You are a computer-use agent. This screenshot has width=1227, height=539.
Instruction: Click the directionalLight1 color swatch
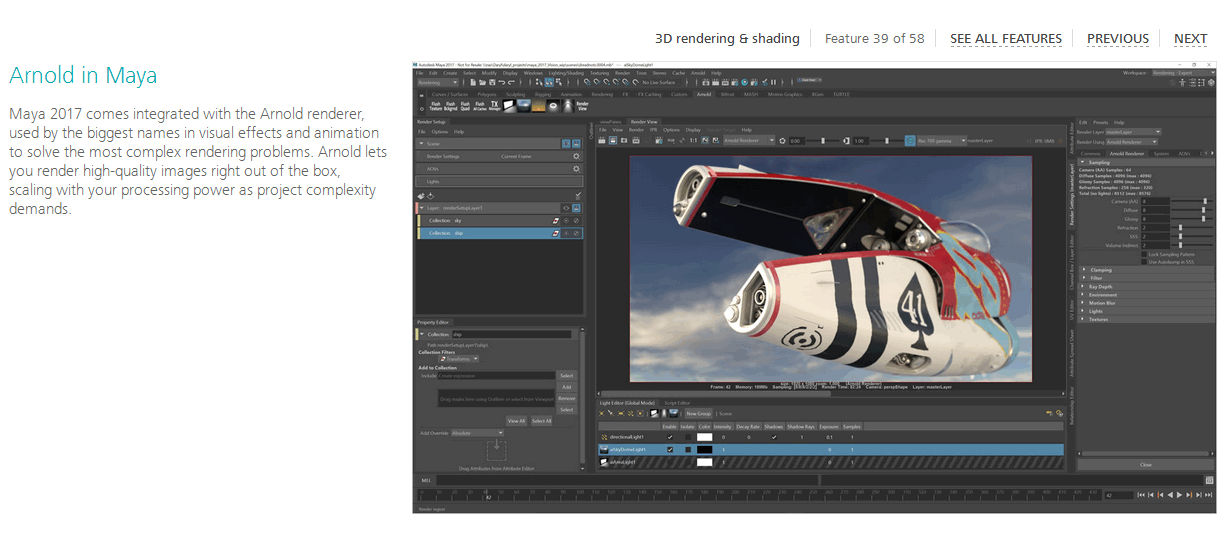pyautogui.click(x=704, y=437)
